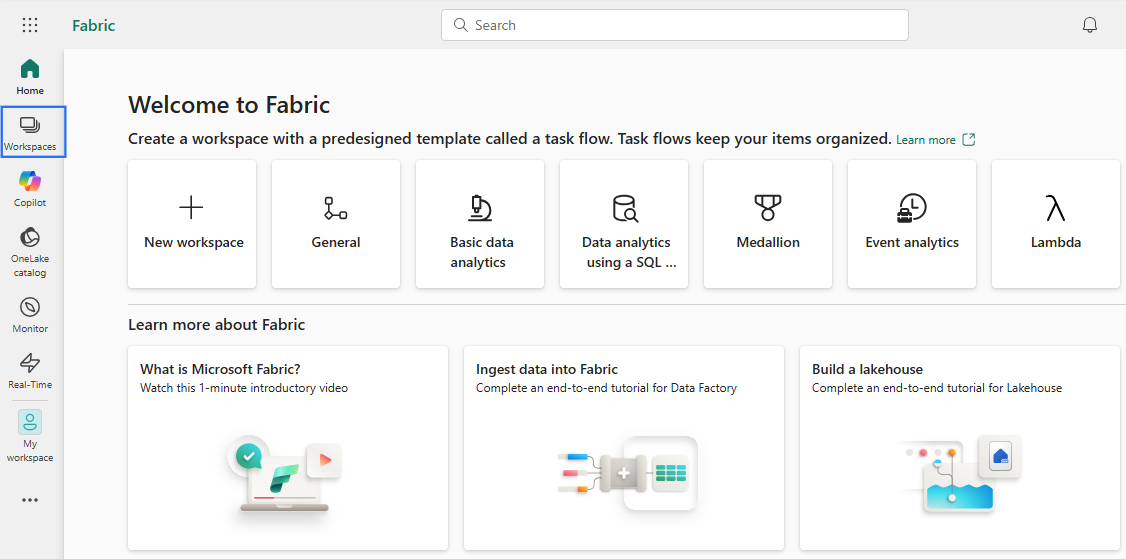Image resolution: width=1126 pixels, height=559 pixels.
Task: Open the What is Microsoft Fabric video card
Action: pyautogui.click(x=288, y=447)
